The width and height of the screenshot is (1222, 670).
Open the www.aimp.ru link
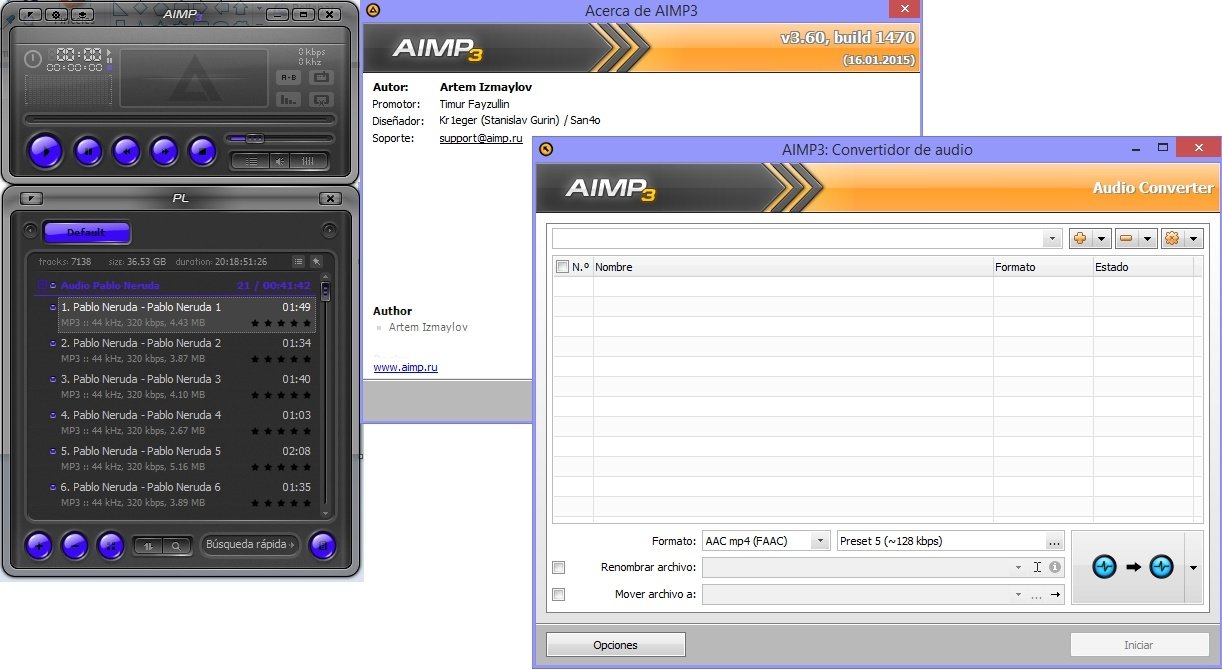coord(405,367)
